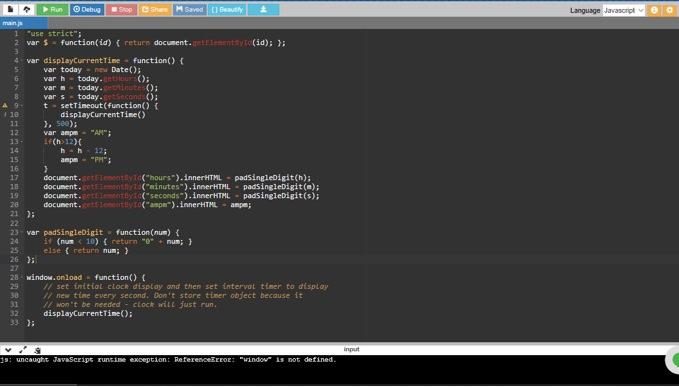Click padSingleDigit on line 23
This screenshot has height=387, width=679.
tap(73, 232)
